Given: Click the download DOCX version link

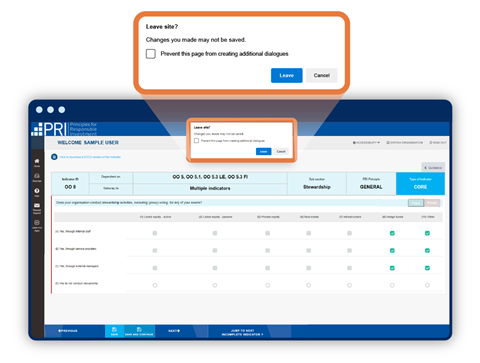Looking at the screenshot, I should (90, 157).
